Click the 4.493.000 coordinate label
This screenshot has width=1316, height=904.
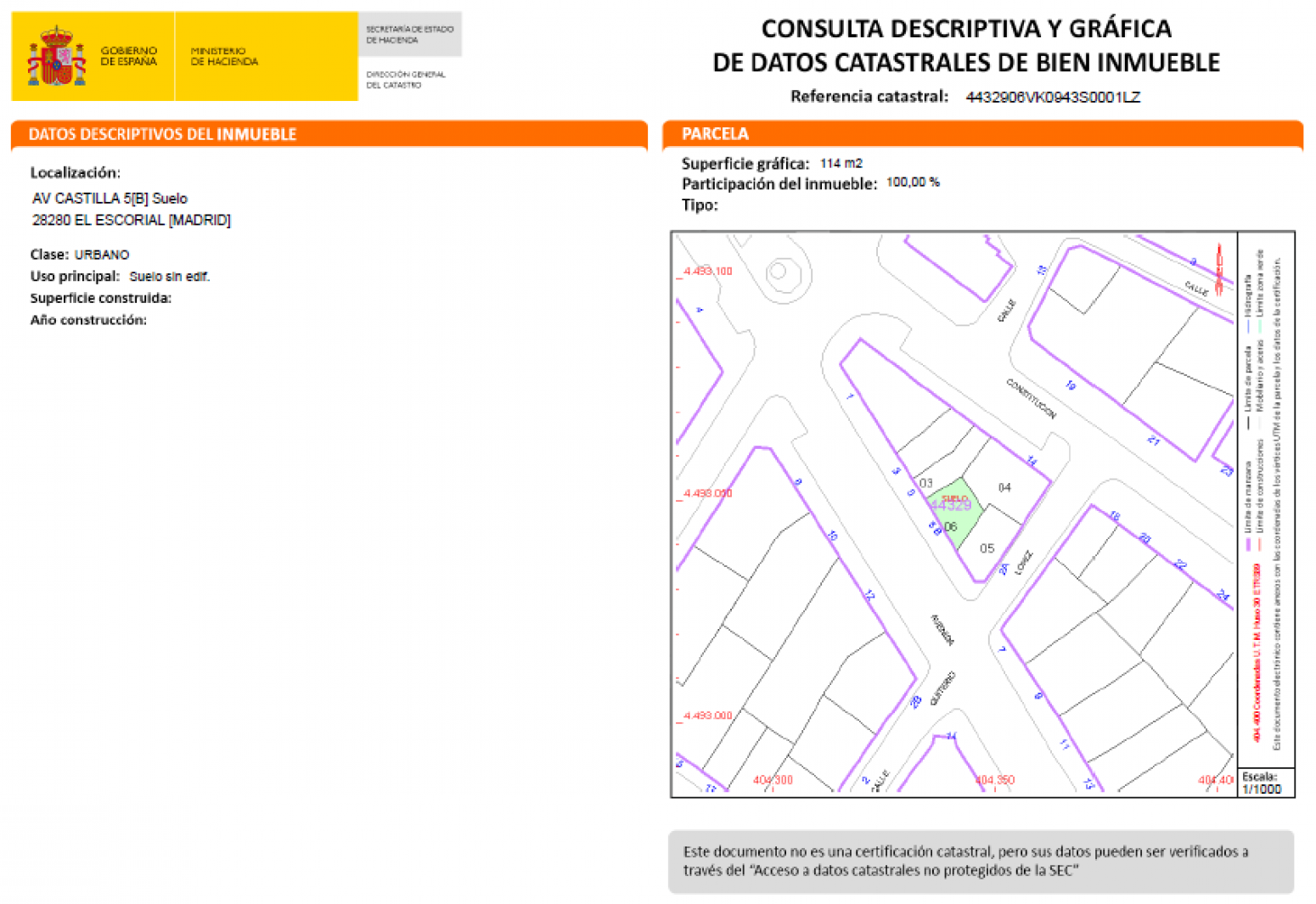point(707,716)
